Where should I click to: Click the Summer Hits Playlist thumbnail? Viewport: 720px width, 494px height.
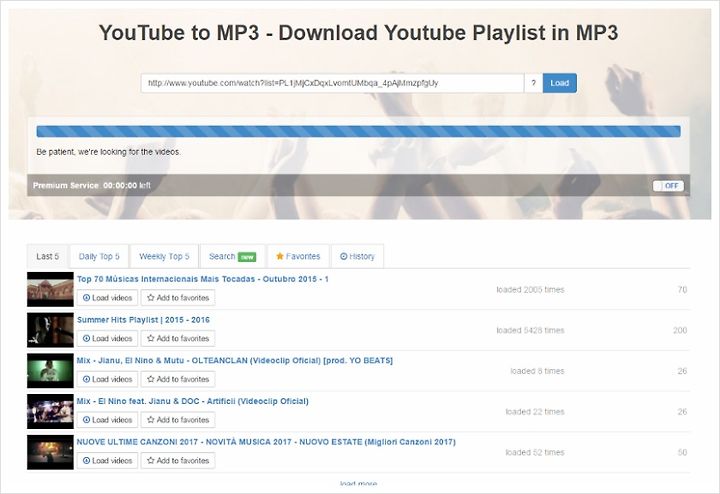[50, 330]
